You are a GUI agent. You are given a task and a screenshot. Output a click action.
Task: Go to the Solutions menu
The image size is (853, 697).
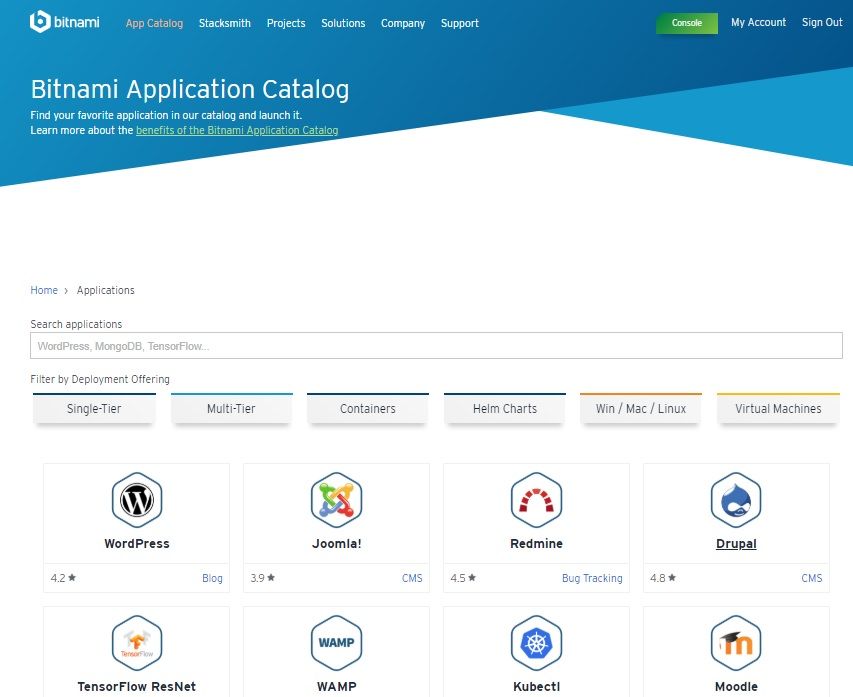point(343,23)
